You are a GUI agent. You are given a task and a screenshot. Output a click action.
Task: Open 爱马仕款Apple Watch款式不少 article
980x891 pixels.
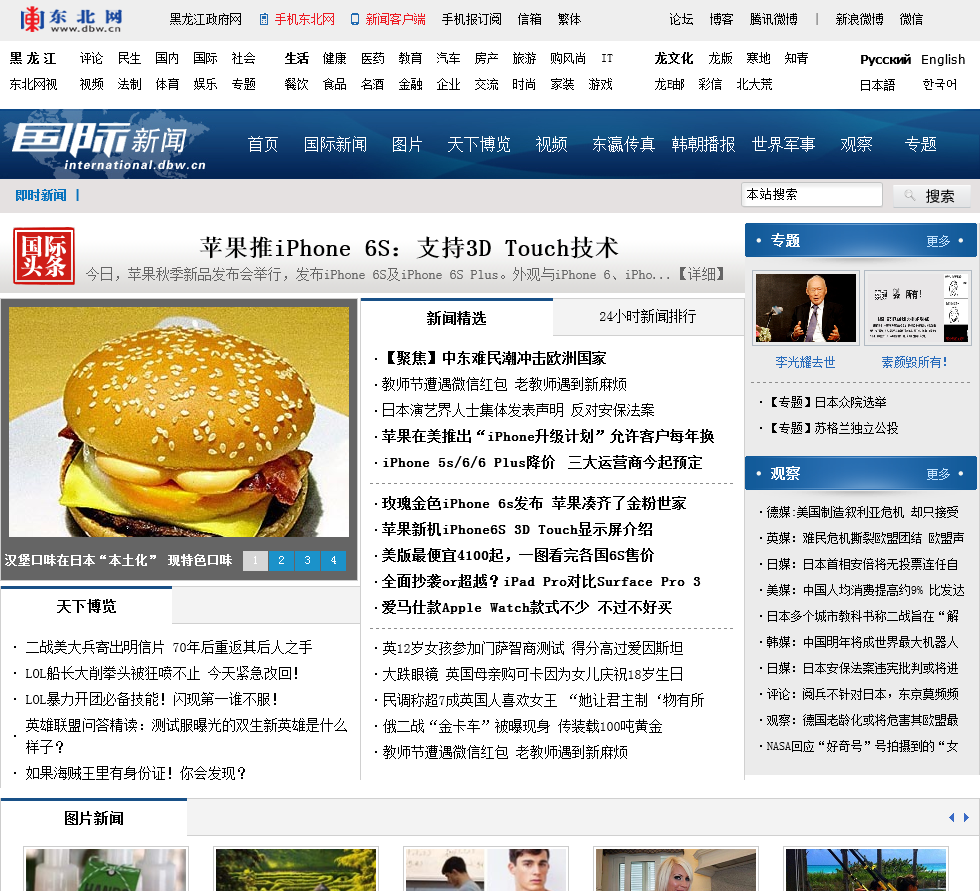(x=527, y=608)
